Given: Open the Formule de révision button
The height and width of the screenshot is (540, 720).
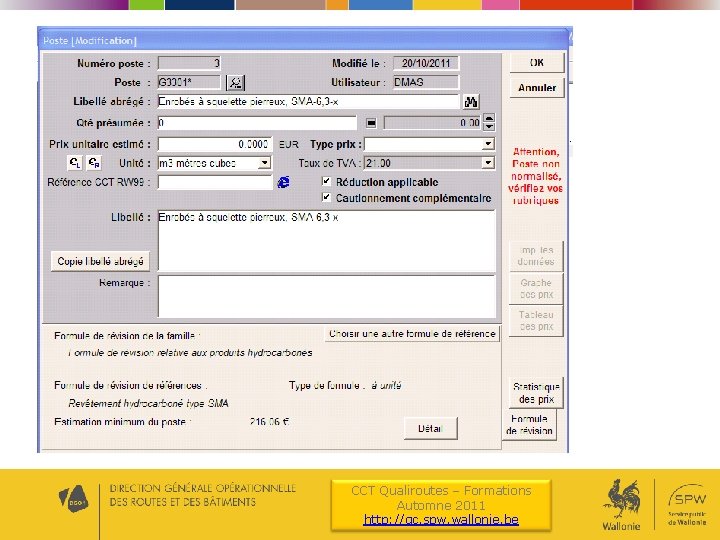Looking at the screenshot, I should (x=529, y=425).
